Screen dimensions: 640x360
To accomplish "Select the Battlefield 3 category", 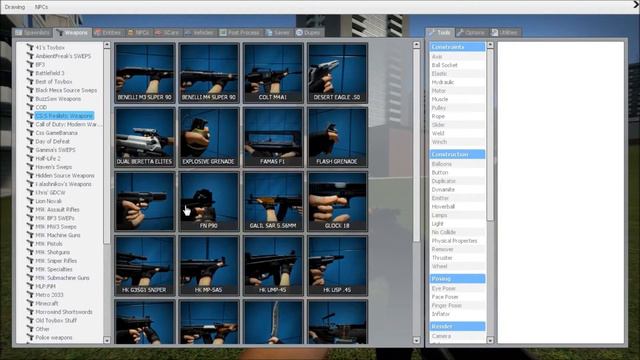I will [50, 73].
